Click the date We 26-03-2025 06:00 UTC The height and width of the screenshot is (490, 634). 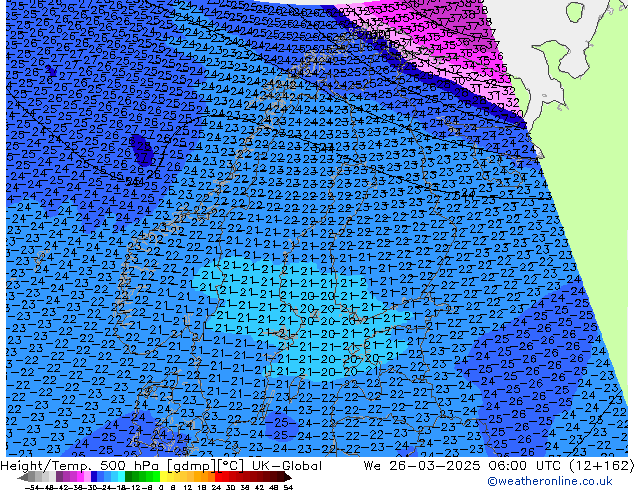[x=464, y=466]
